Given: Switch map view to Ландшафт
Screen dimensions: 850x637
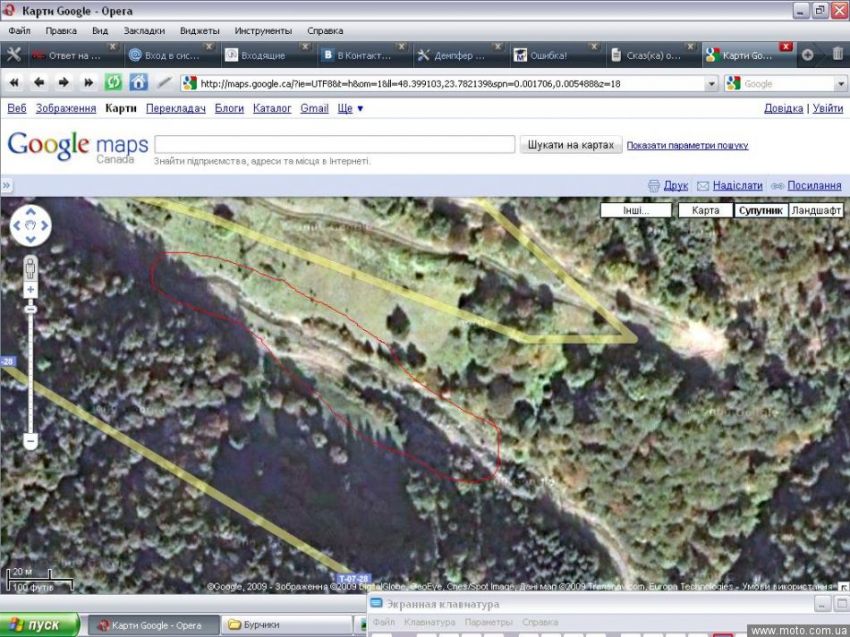Looking at the screenshot, I should pos(816,210).
